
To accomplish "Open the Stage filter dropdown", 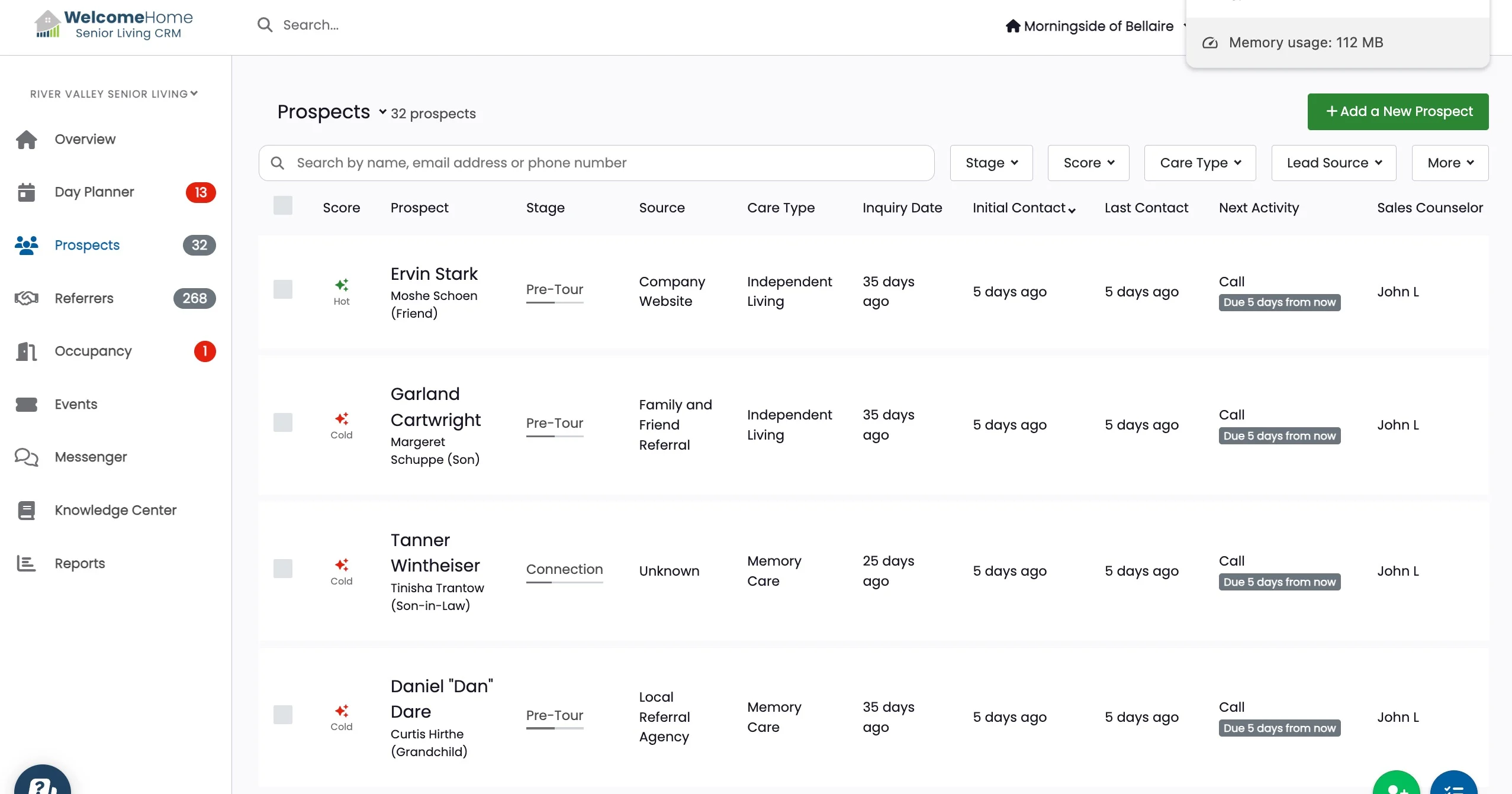I will point(991,163).
